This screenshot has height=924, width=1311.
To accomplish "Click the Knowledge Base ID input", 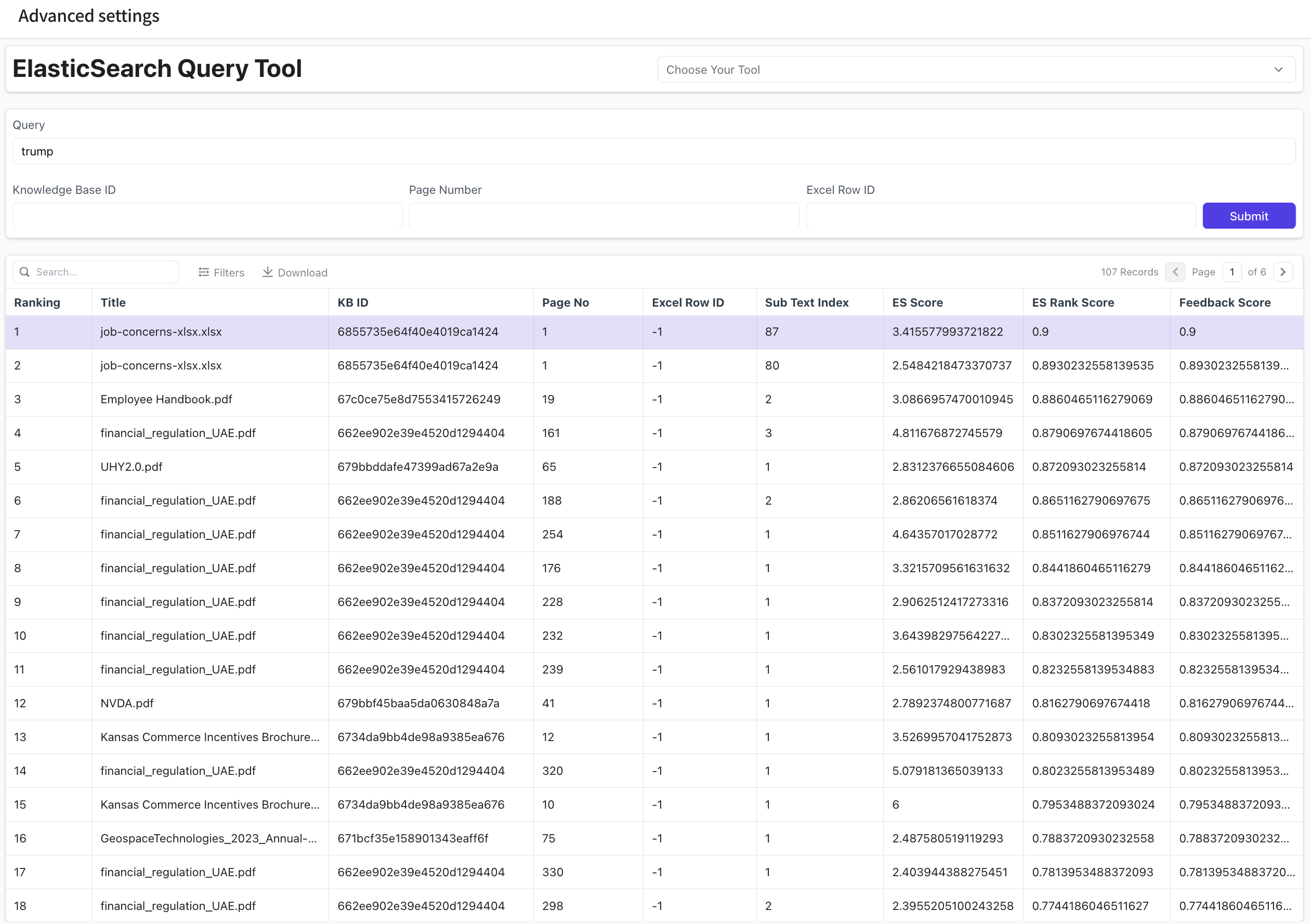I will [x=207, y=216].
